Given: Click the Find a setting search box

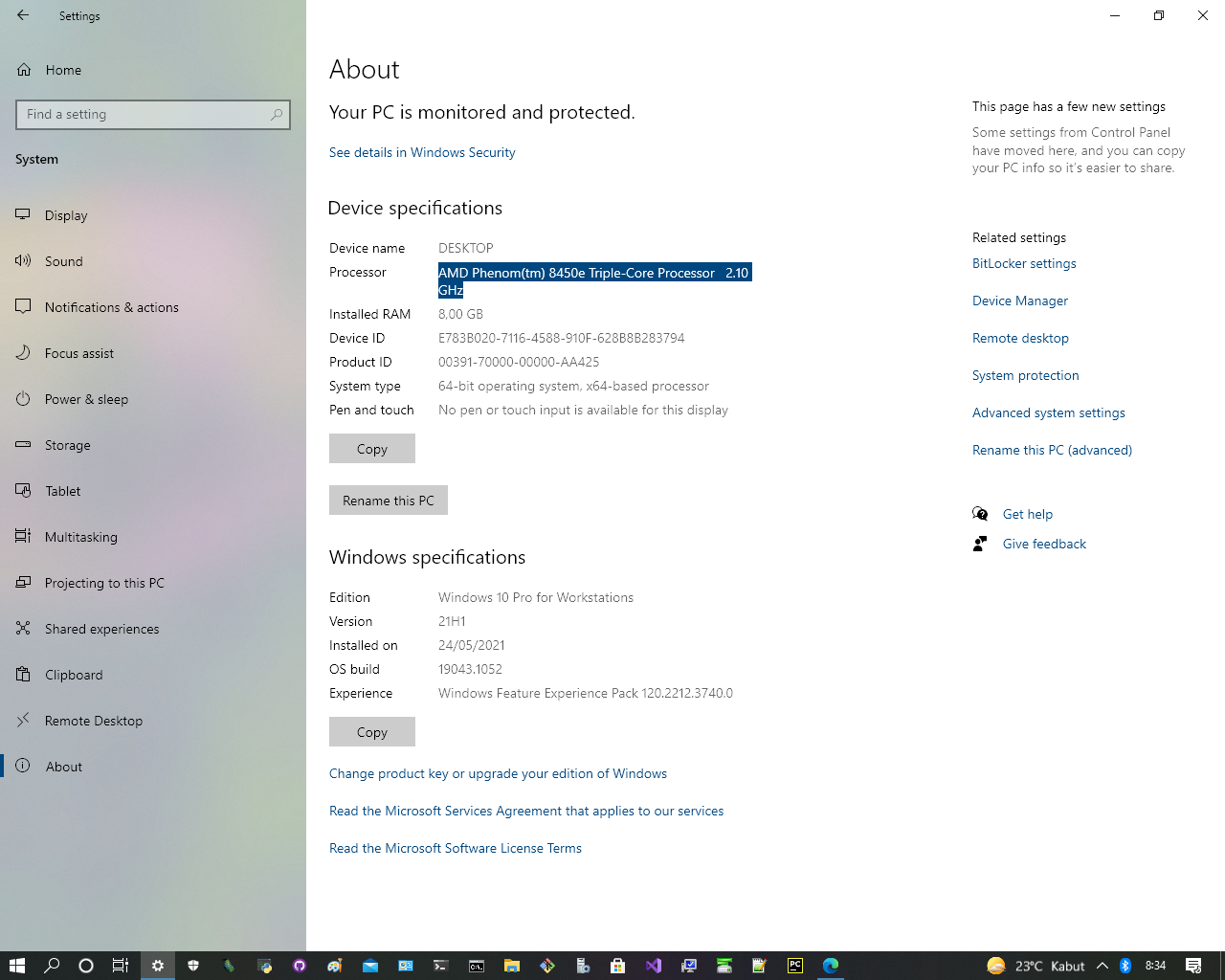Looking at the screenshot, I should tap(153, 115).
